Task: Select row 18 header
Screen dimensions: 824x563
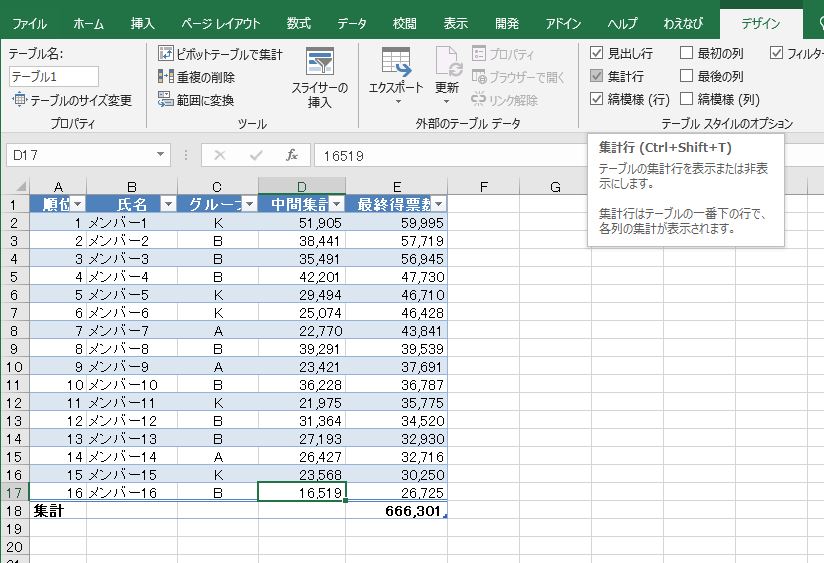Action: pos(14,510)
